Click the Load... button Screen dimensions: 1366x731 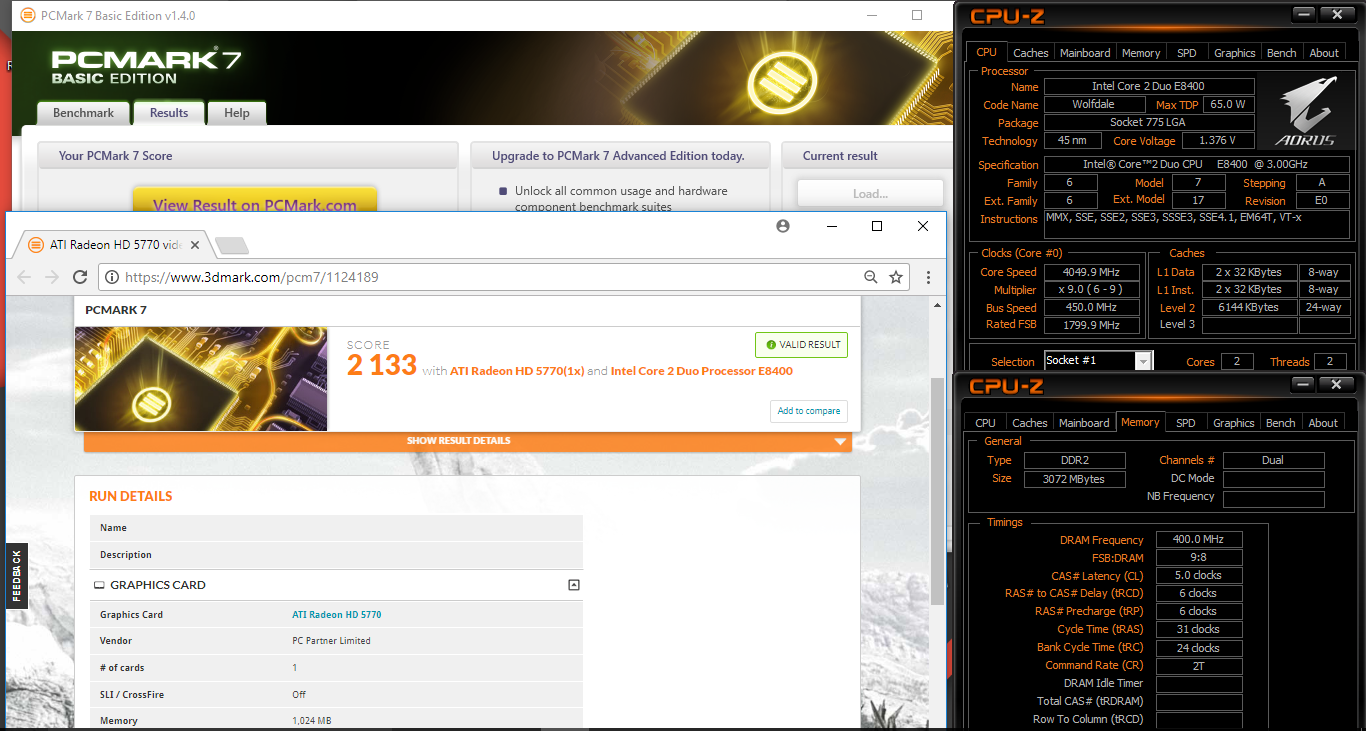(870, 193)
